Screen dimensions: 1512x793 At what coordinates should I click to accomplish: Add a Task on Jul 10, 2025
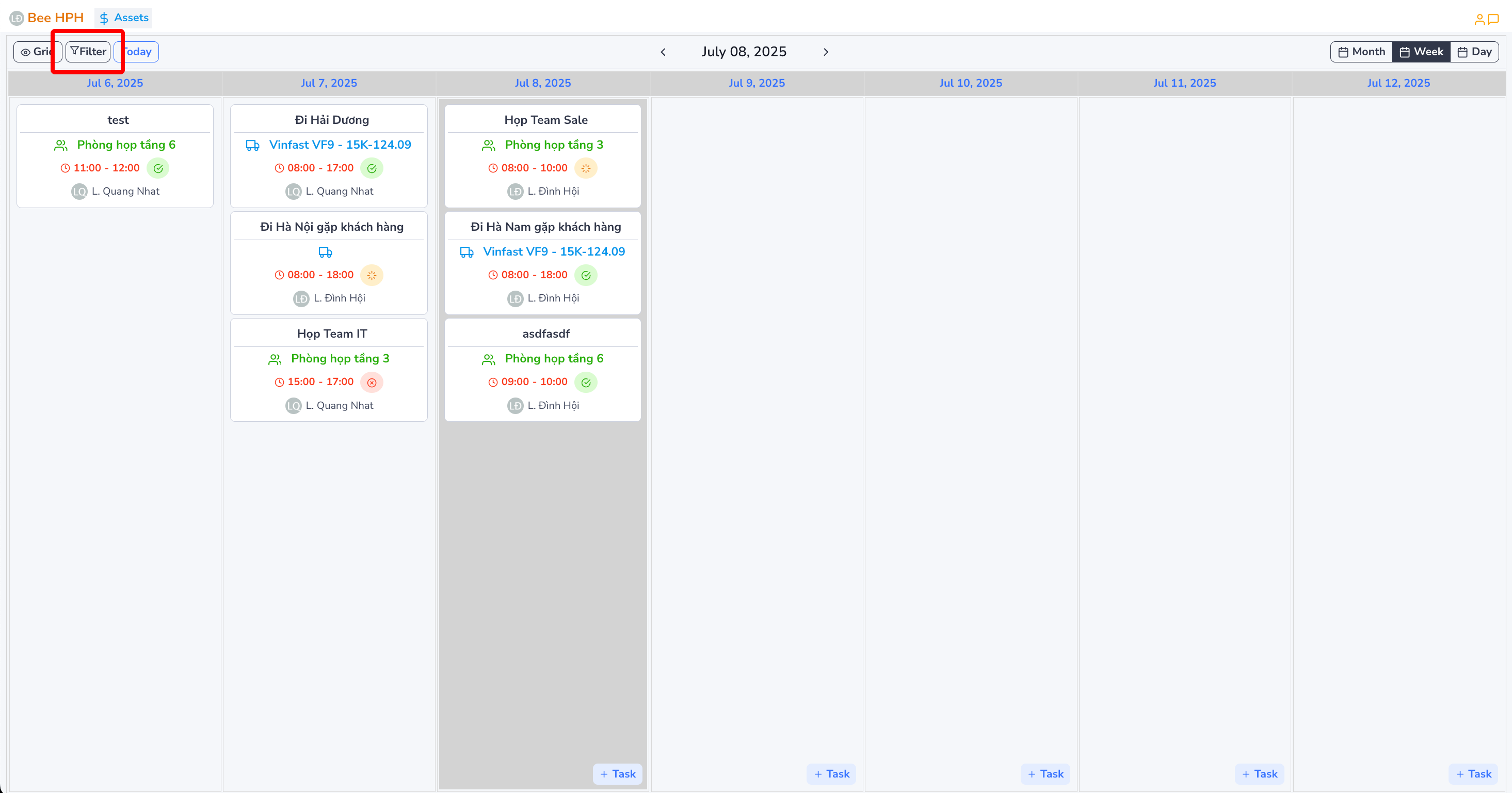[x=1045, y=773]
